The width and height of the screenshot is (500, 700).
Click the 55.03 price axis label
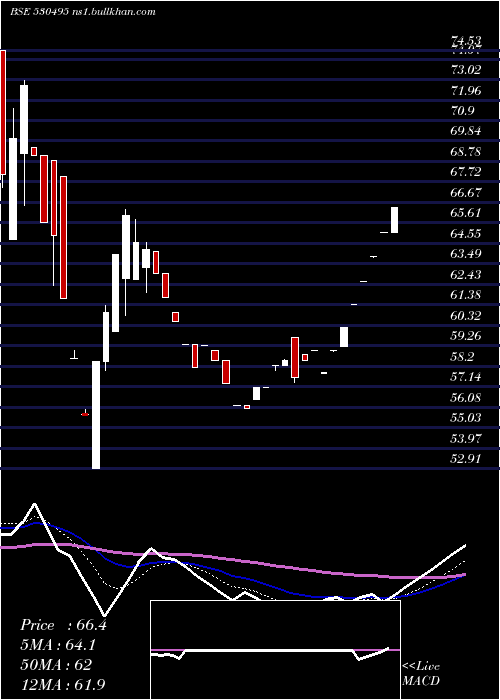coord(466,418)
